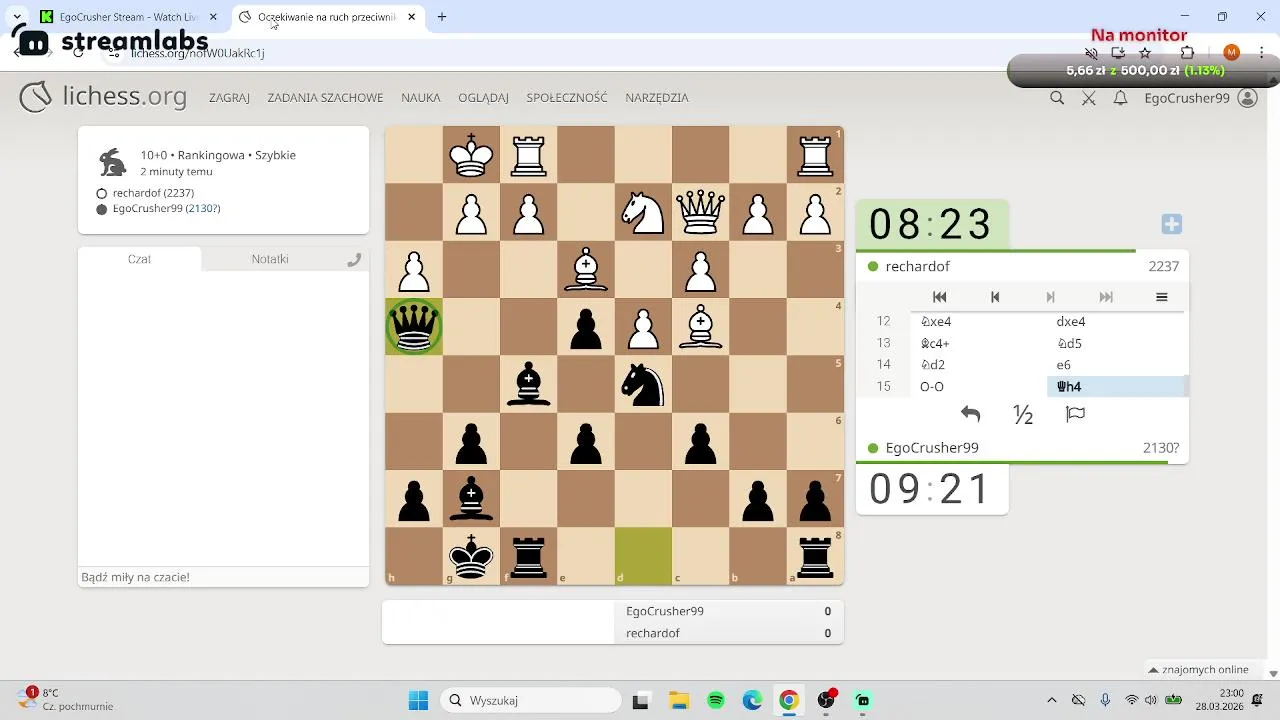1280x720 pixels.
Task: Switch to the Notatki tab
Action: point(270,259)
